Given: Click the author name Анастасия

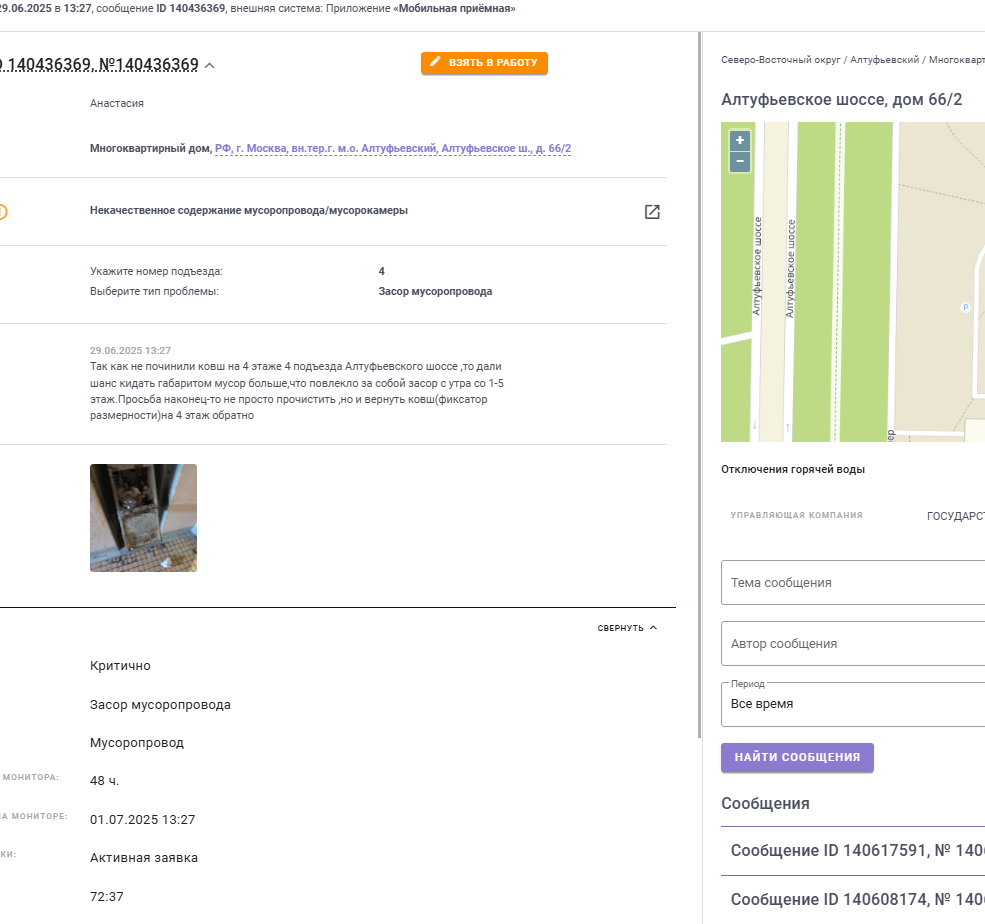Looking at the screenshot, I should point(117,103).
